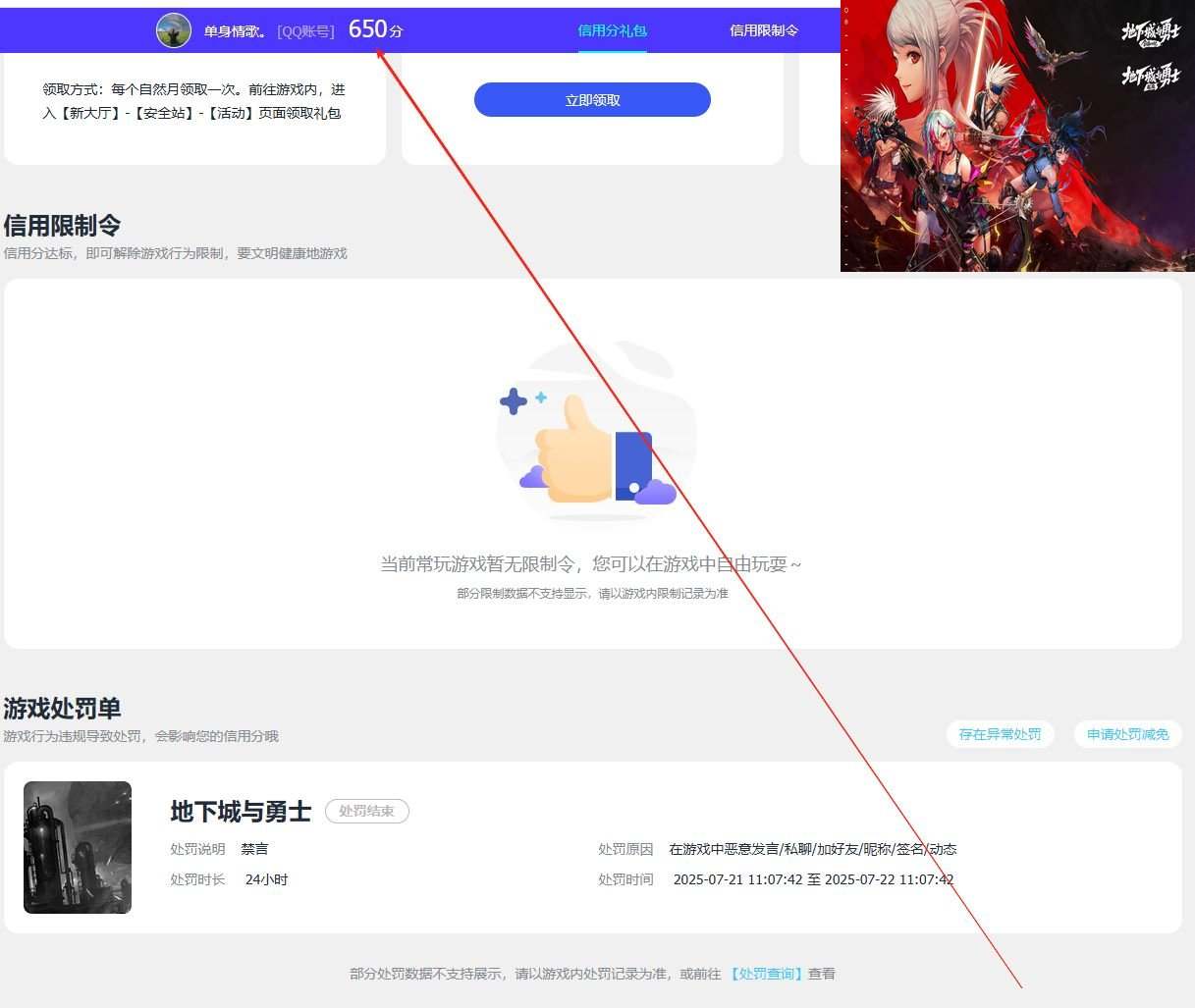The image size is (1195, 1008).
Task: Click the penalty duration 24小时
Action: click(x=266, y=879)
